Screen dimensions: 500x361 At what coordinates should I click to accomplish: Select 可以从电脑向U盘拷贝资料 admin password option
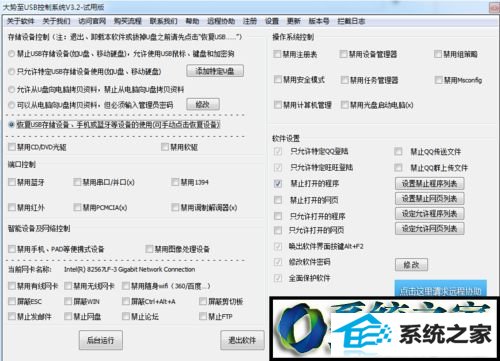point(12,105)
